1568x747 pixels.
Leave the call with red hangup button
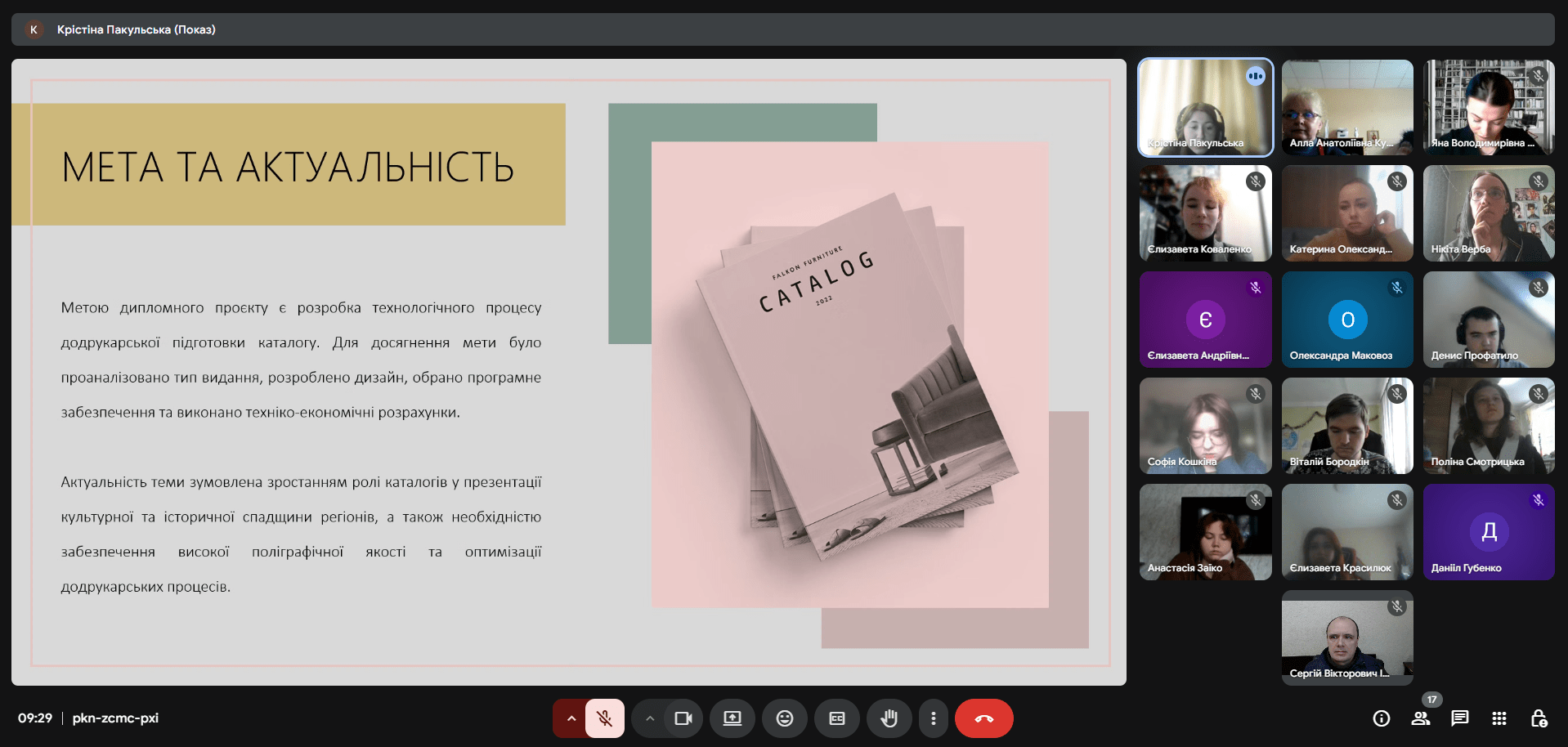tap(983, 718)
